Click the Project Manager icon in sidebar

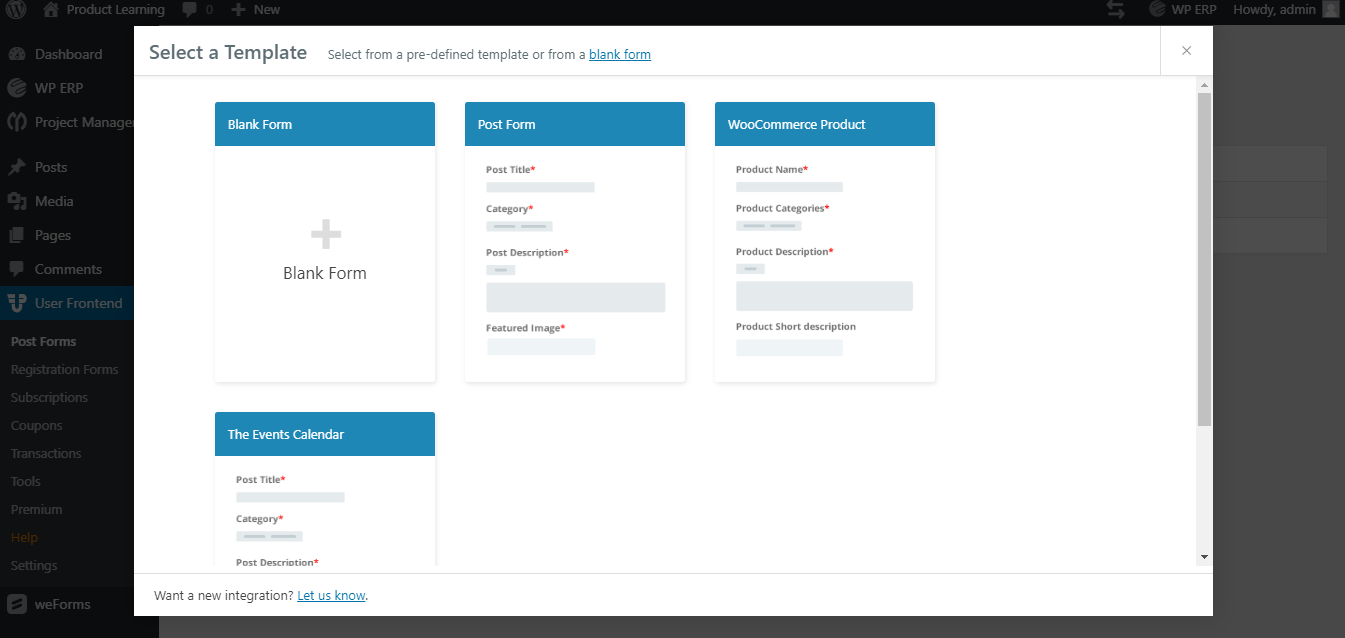point(17,122)
